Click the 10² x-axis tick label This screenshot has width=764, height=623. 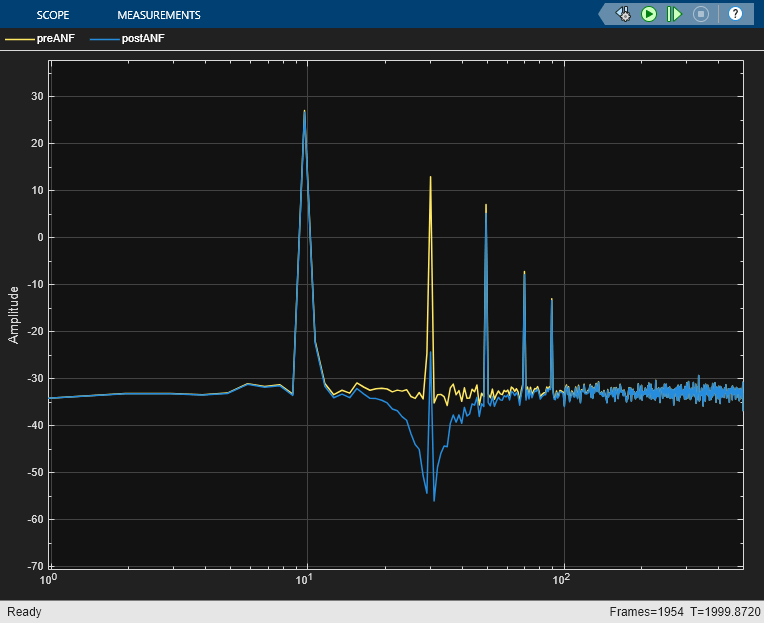click(x=564, y=579)
